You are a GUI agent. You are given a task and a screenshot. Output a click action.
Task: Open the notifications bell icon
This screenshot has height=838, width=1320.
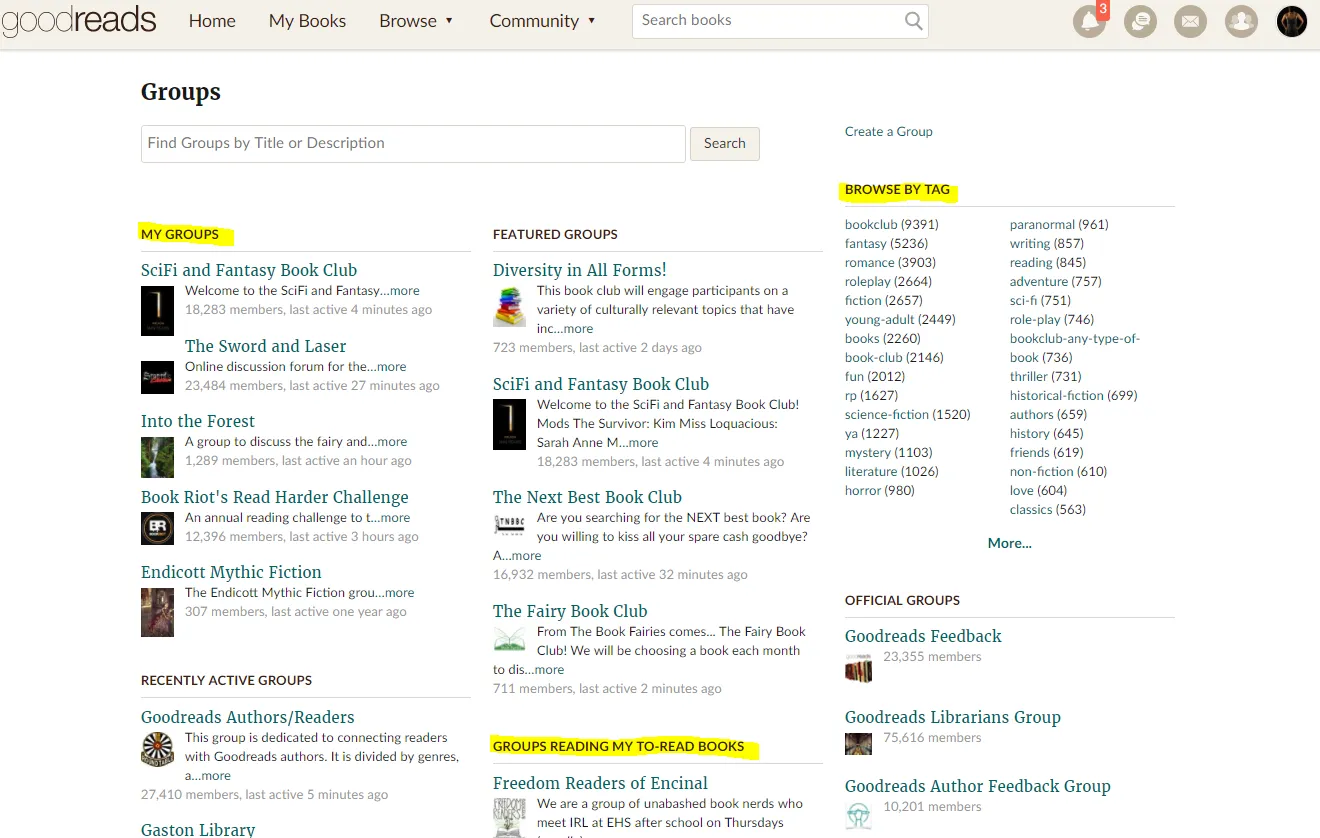pyautogui.click(x=1089, y=21)
